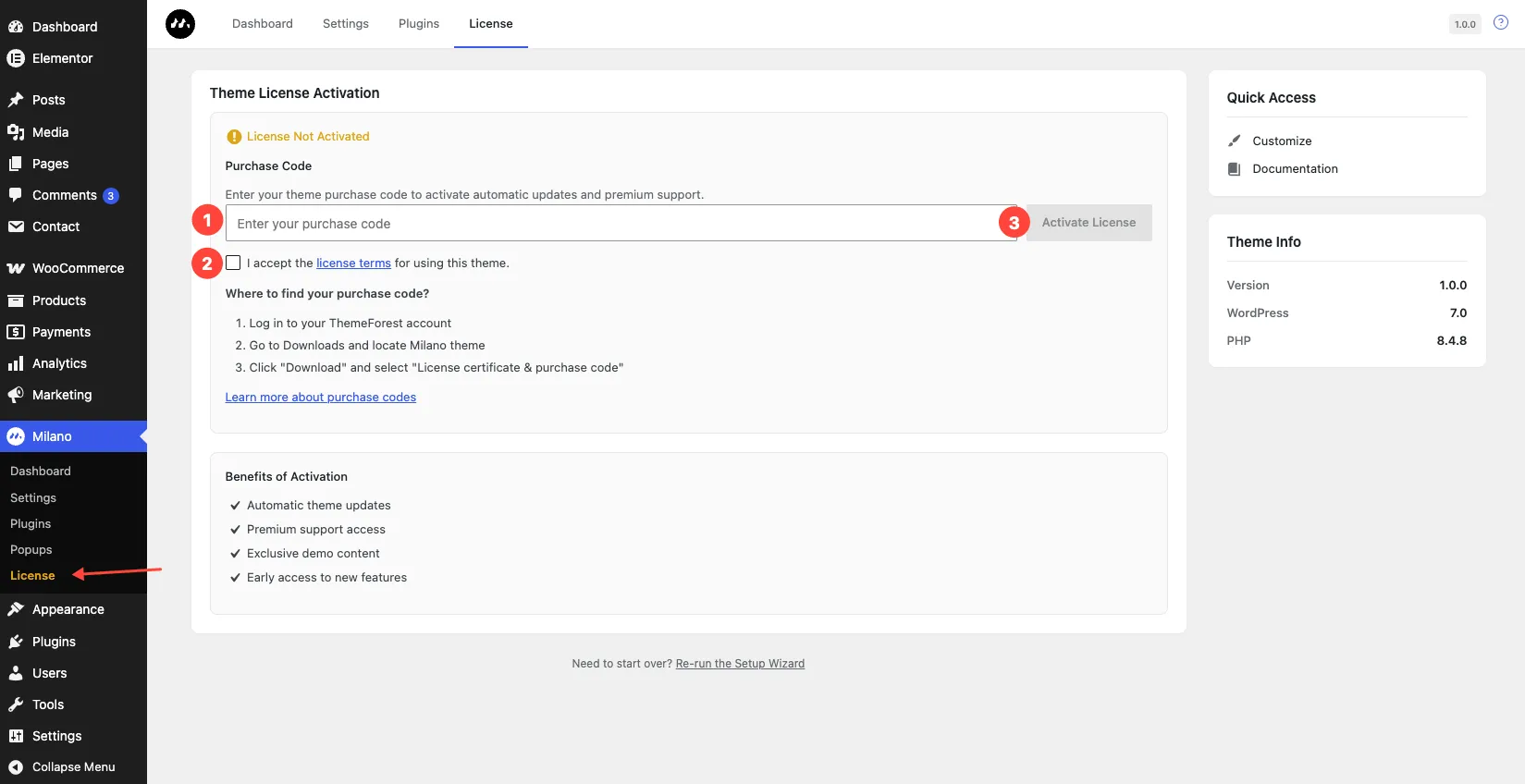Open Milano submenu Plugins item
This screenshot has width=1525, height=784.
pos(31,523)
